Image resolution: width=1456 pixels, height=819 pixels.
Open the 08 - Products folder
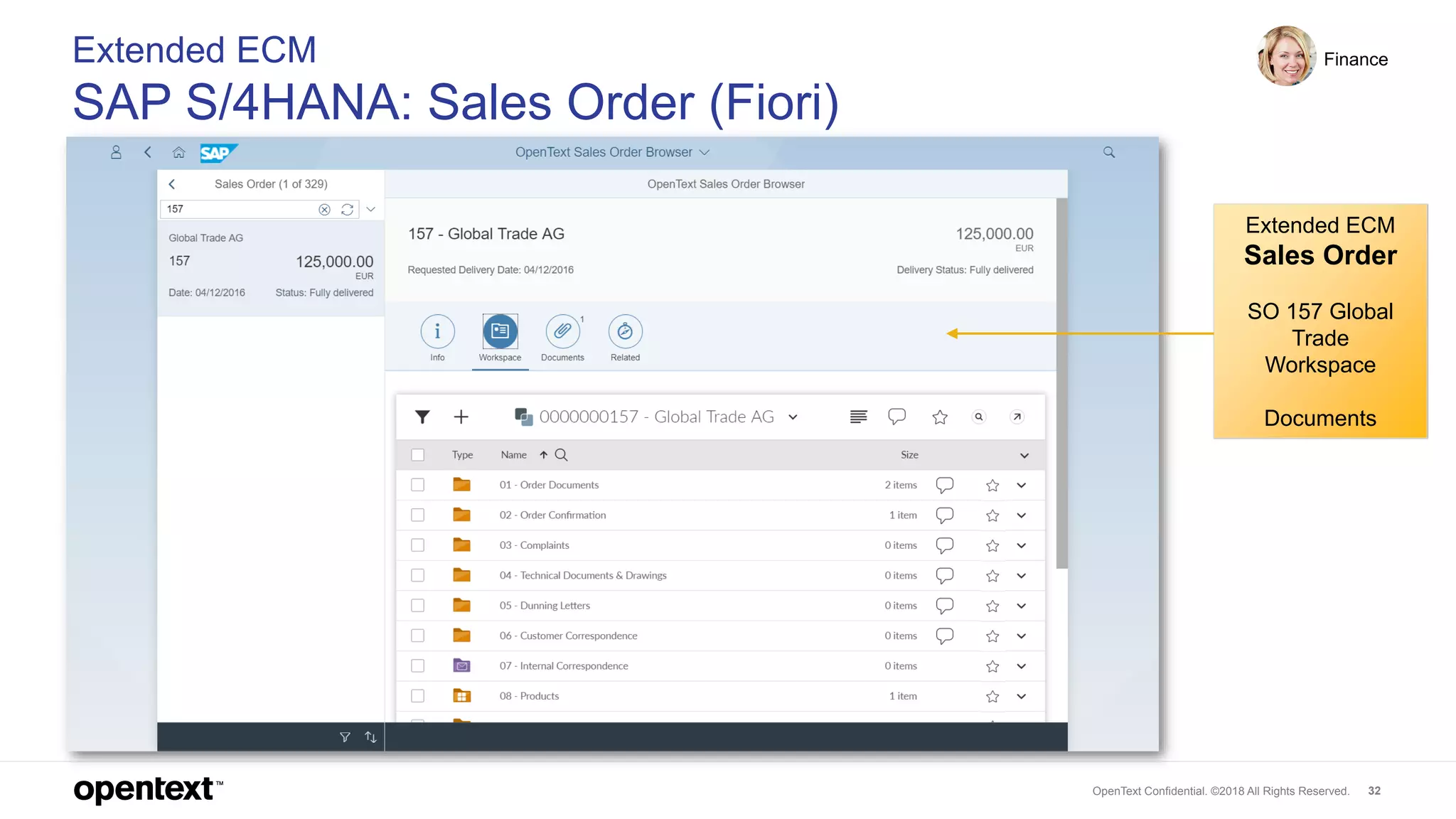529,696
